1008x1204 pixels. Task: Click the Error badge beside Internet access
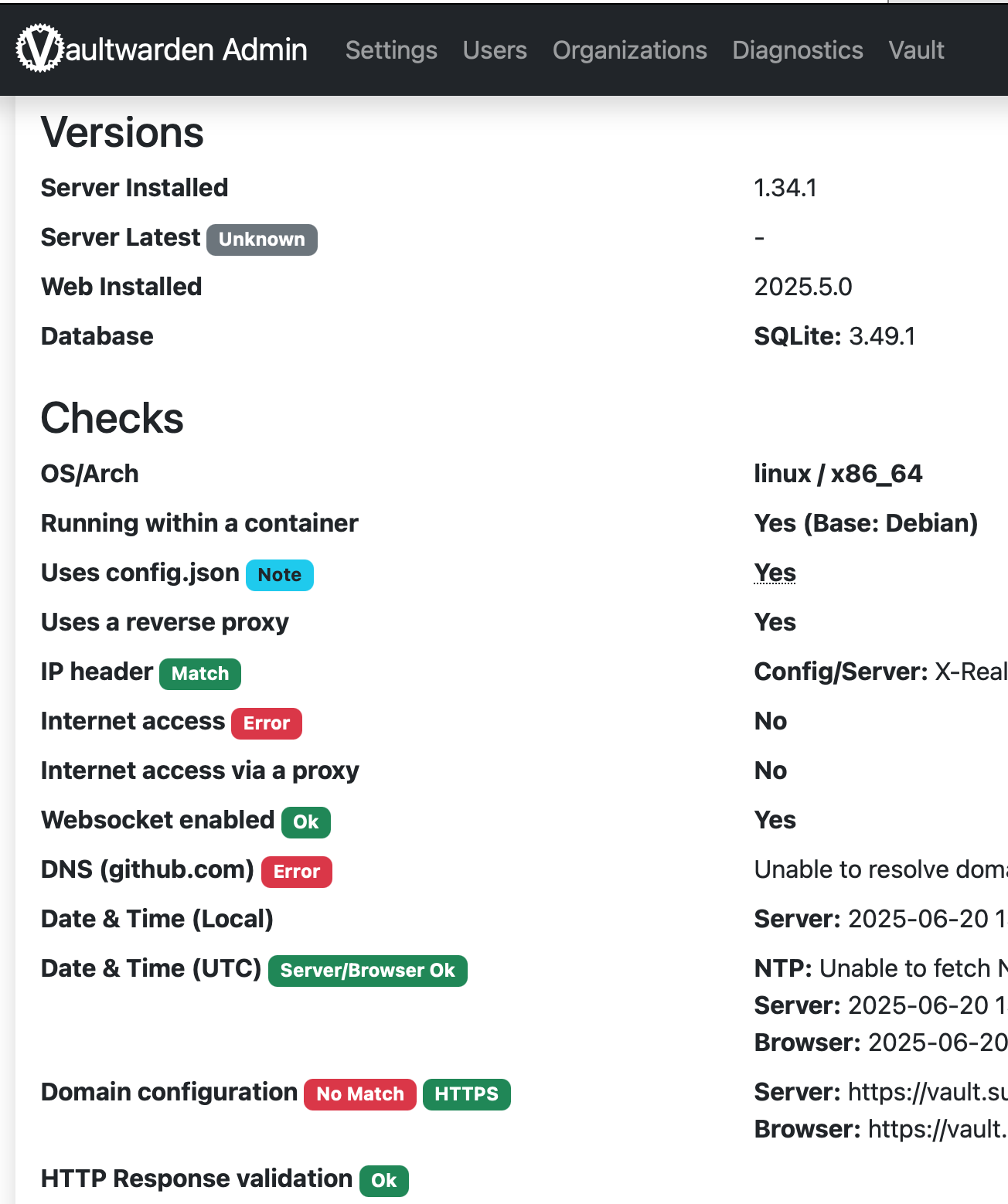[267, 723]
